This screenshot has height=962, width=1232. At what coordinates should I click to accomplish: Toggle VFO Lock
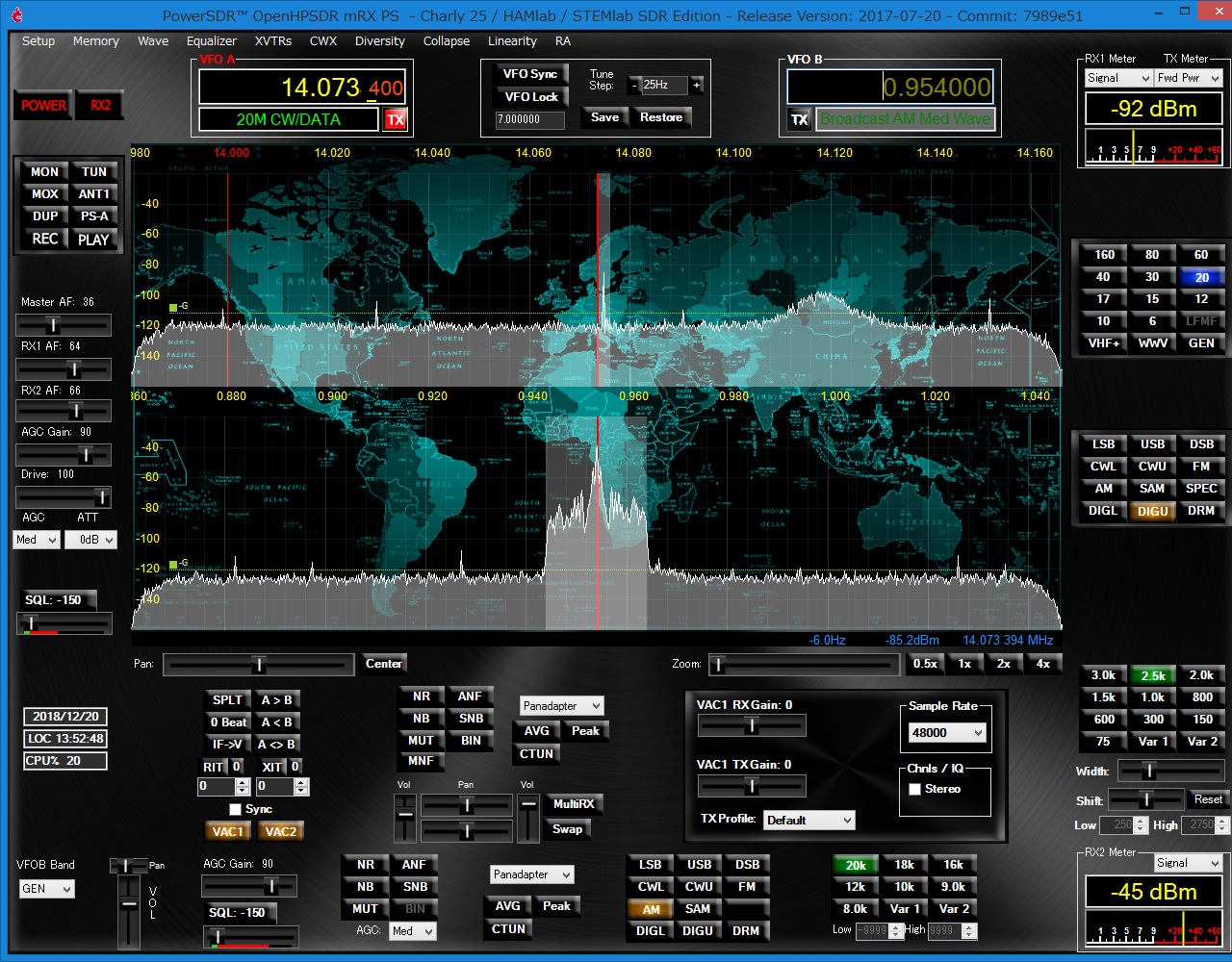530,96
